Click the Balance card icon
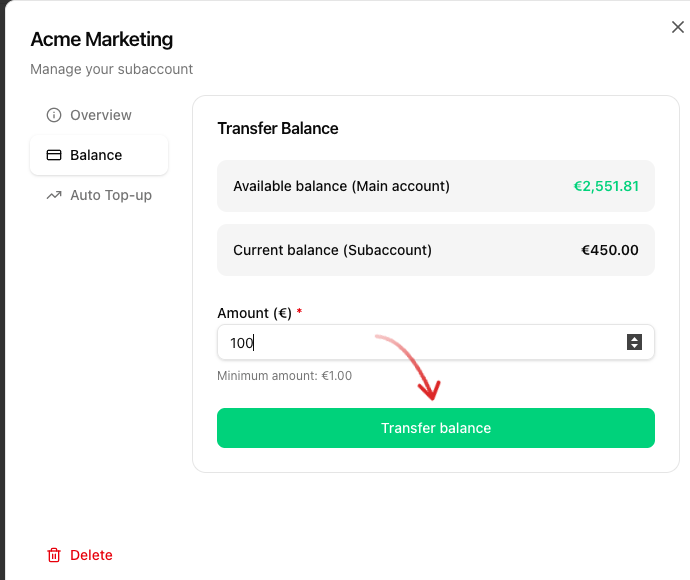The image size is (690, 580). (54, 155)
